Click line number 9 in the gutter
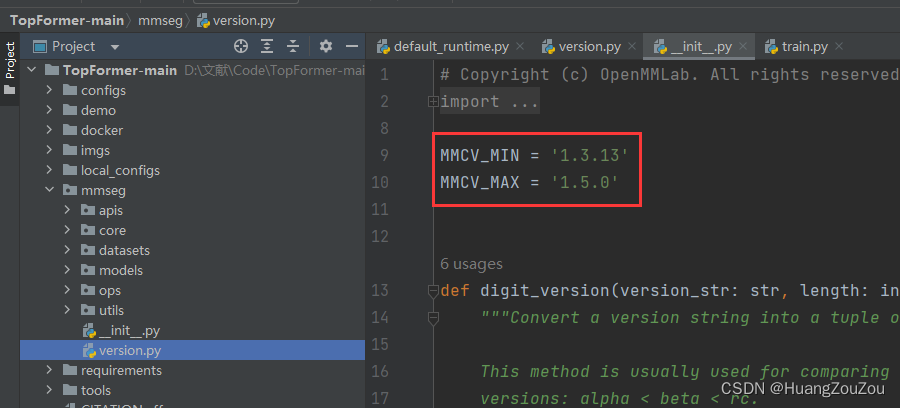 [383, 156]
